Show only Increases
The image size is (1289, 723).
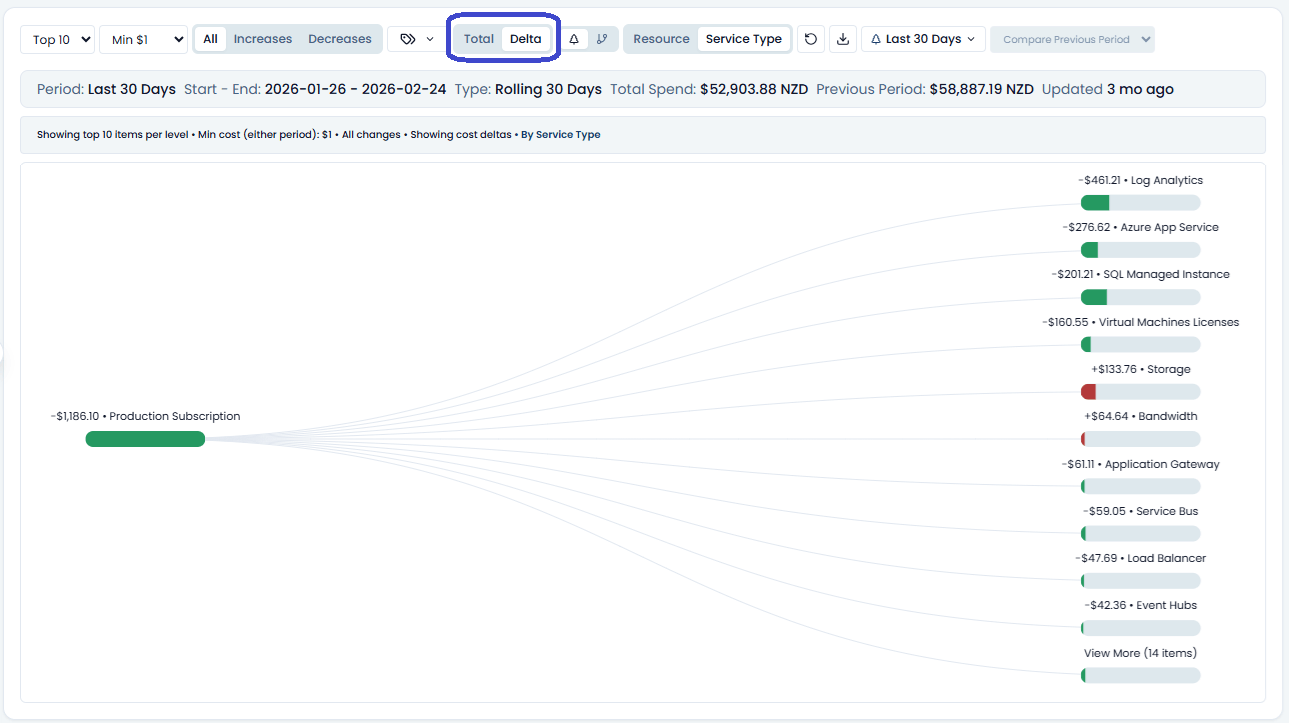click(263, 39)
